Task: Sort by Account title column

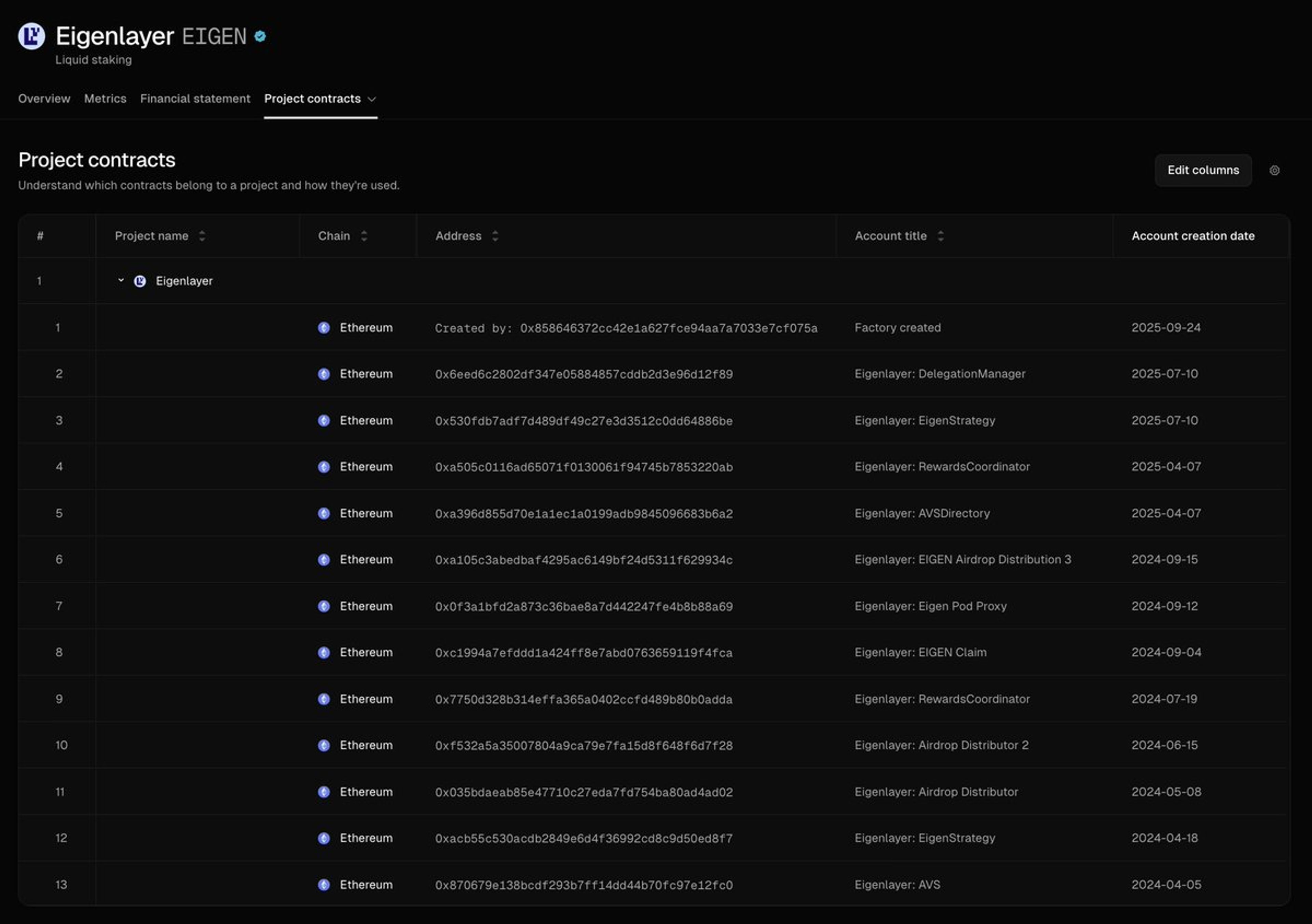Action: [x=940, y=236]
